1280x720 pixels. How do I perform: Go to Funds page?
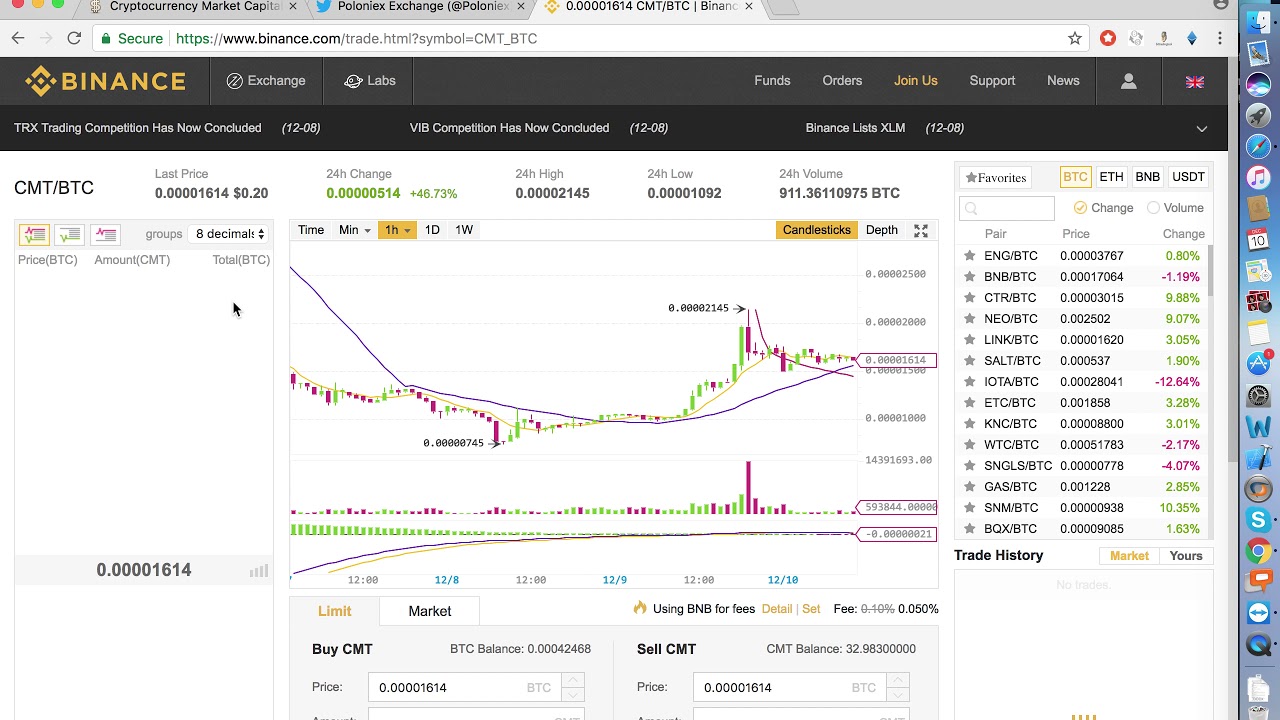pos(772,81)
